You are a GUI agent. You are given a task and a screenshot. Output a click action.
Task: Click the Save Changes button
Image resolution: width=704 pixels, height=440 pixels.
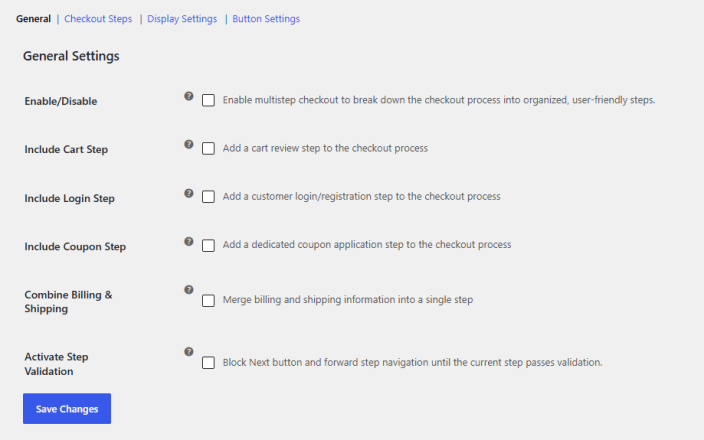tap(67, 409)
